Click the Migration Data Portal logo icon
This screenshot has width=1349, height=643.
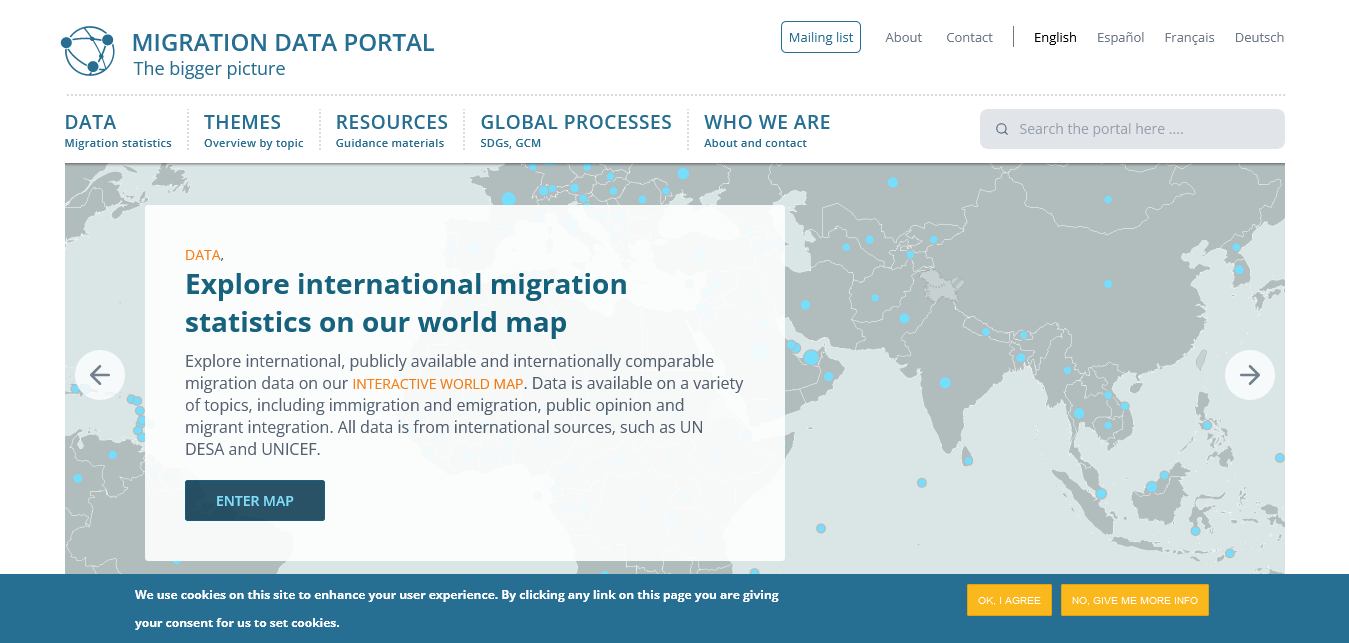coord(88,51)
